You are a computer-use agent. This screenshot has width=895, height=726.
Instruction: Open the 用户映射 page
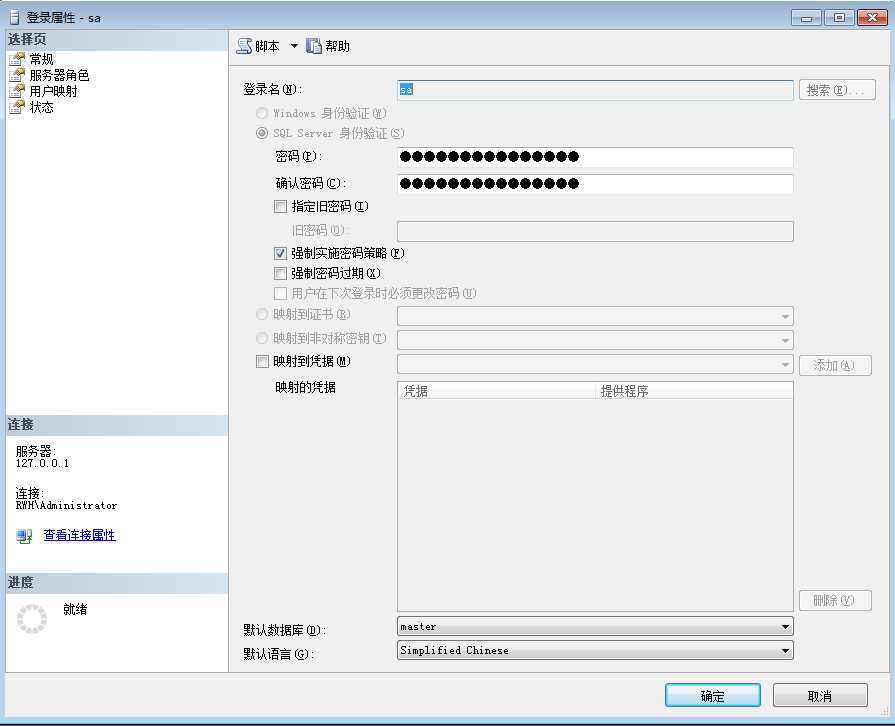[53, 91]
